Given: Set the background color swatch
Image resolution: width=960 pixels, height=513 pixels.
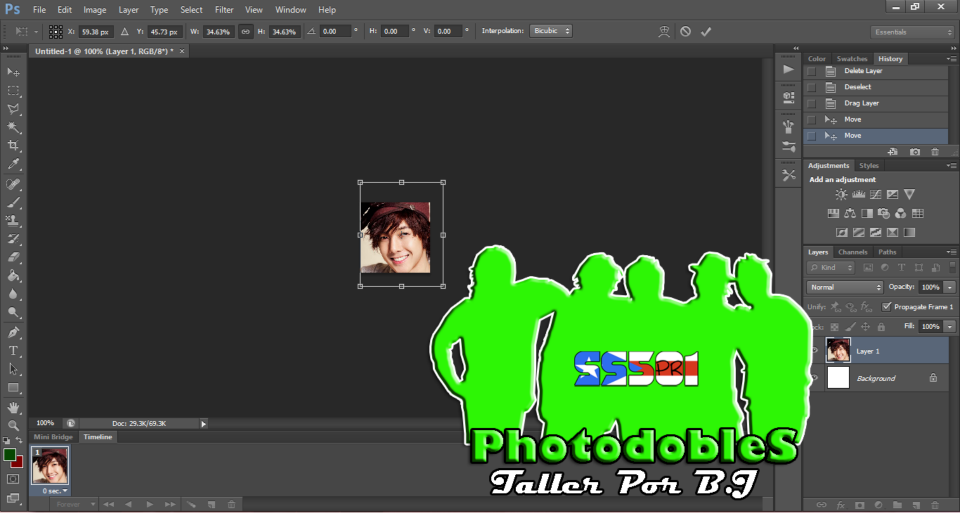Looking at the screenshot, I should pyautogui.click(x=17, y=461).
